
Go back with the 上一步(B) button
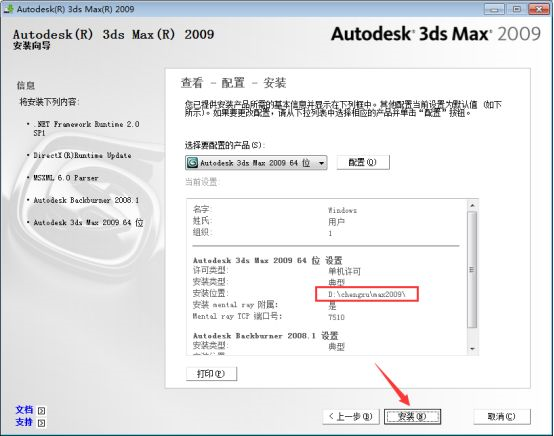point(350,417)
